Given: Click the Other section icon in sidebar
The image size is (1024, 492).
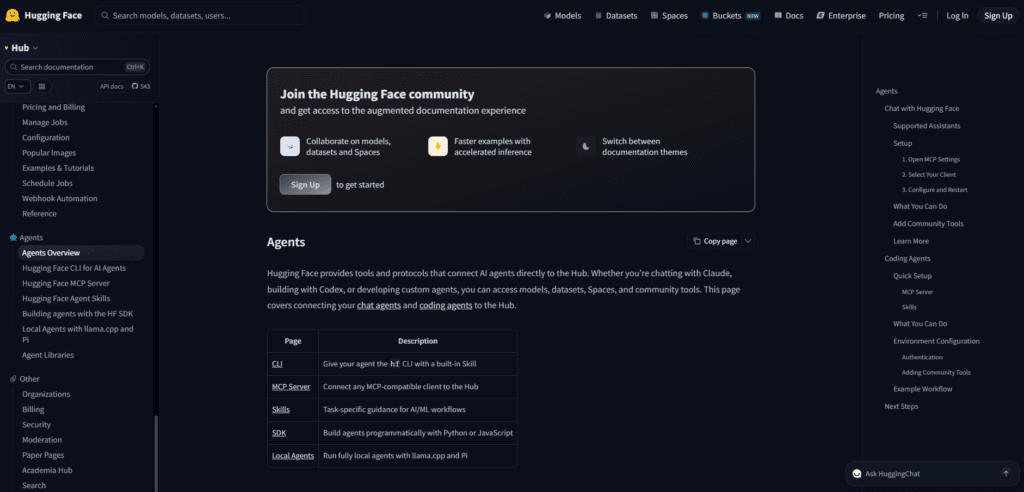Looking at the screenshot, I should tap(13, 379).
